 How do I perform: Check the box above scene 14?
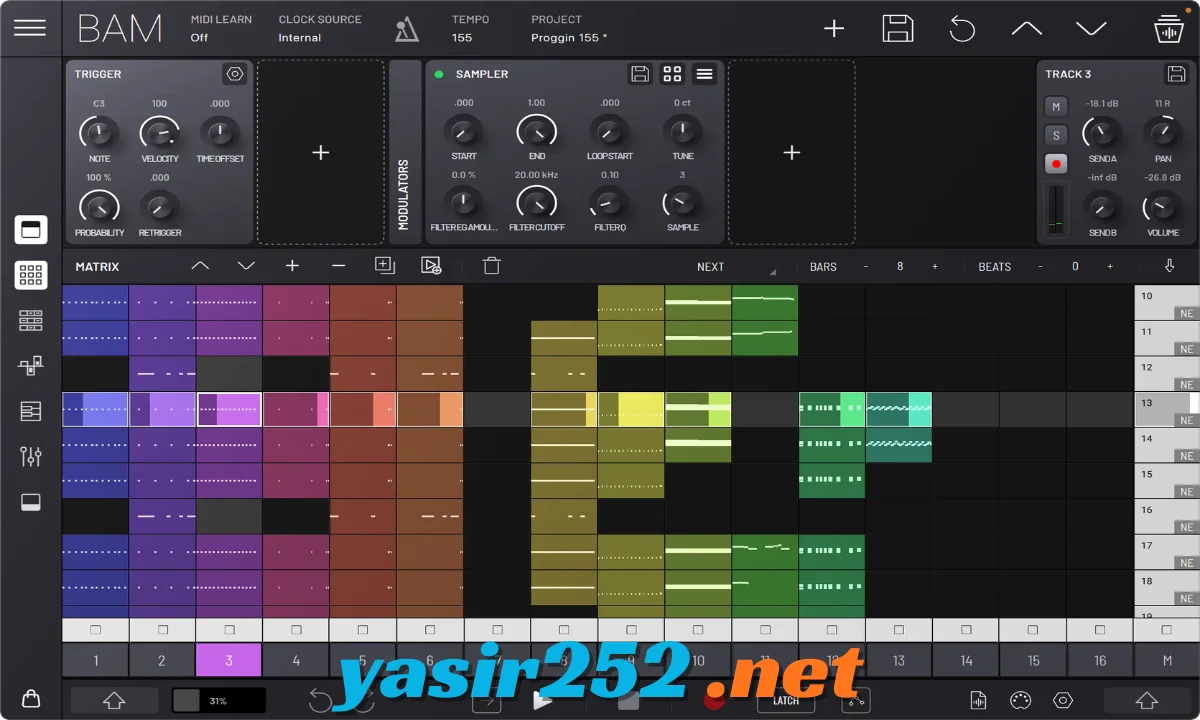pyautogui.click(x=966, y=630)
